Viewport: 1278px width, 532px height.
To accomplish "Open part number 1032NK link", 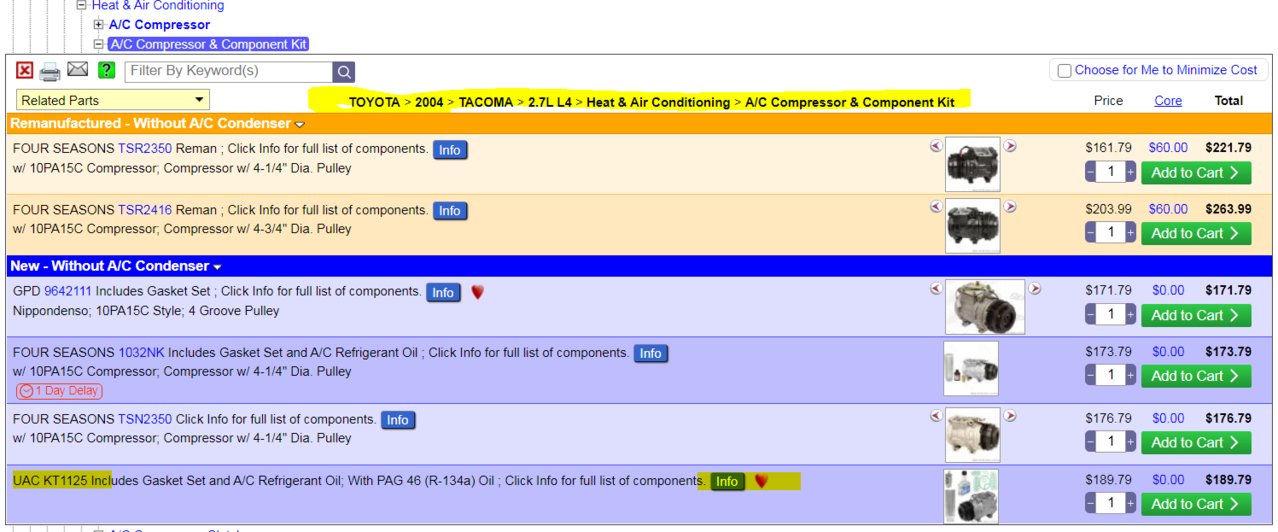I will click(x=141, y=352).
